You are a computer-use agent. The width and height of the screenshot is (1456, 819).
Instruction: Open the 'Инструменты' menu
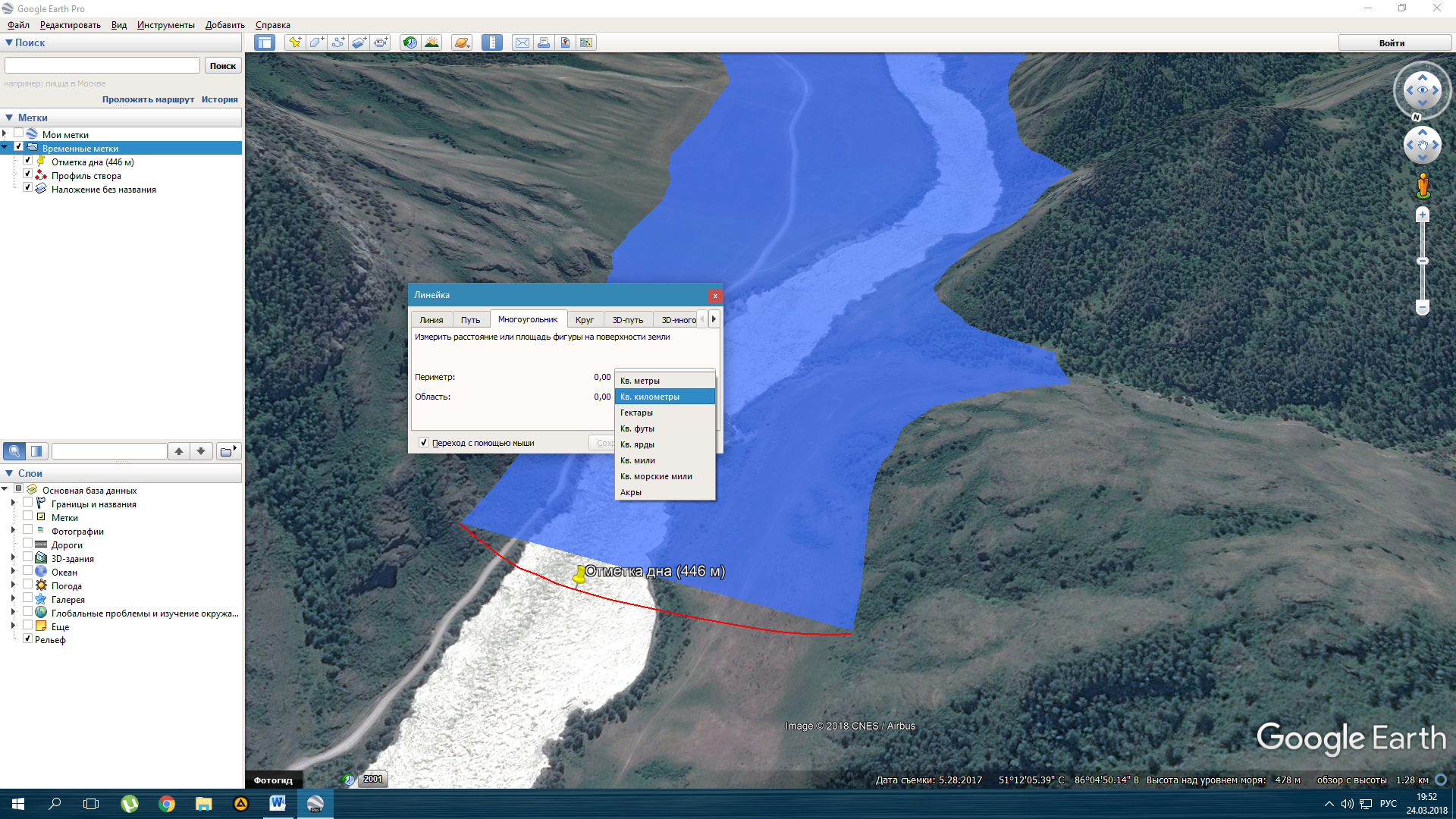(165, 25)
